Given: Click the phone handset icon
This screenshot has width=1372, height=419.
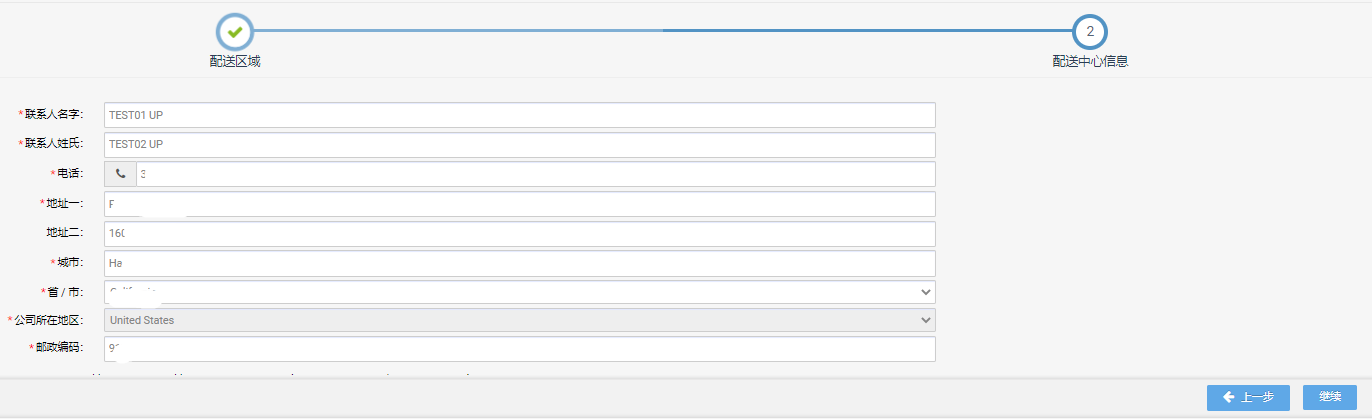Looking at the screenshot, I should 121,174.
